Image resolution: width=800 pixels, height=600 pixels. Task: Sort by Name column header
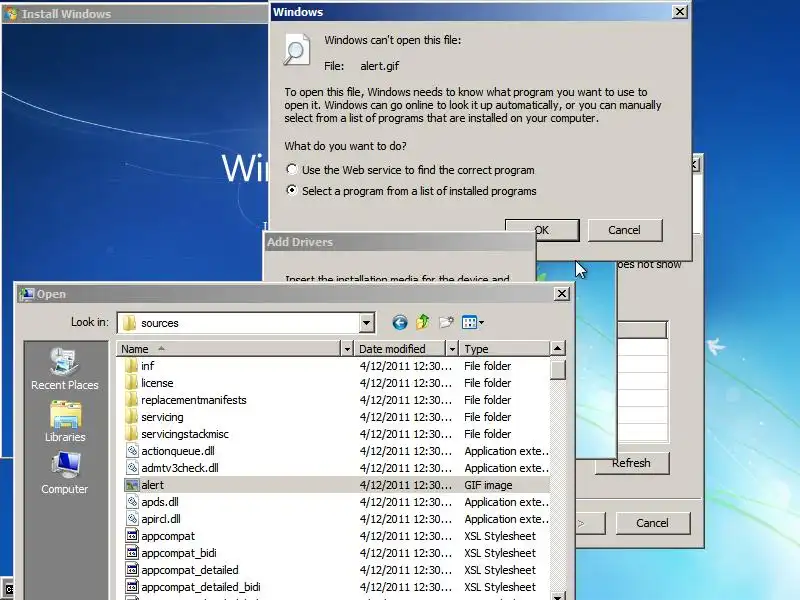click(x=229, y=348)
